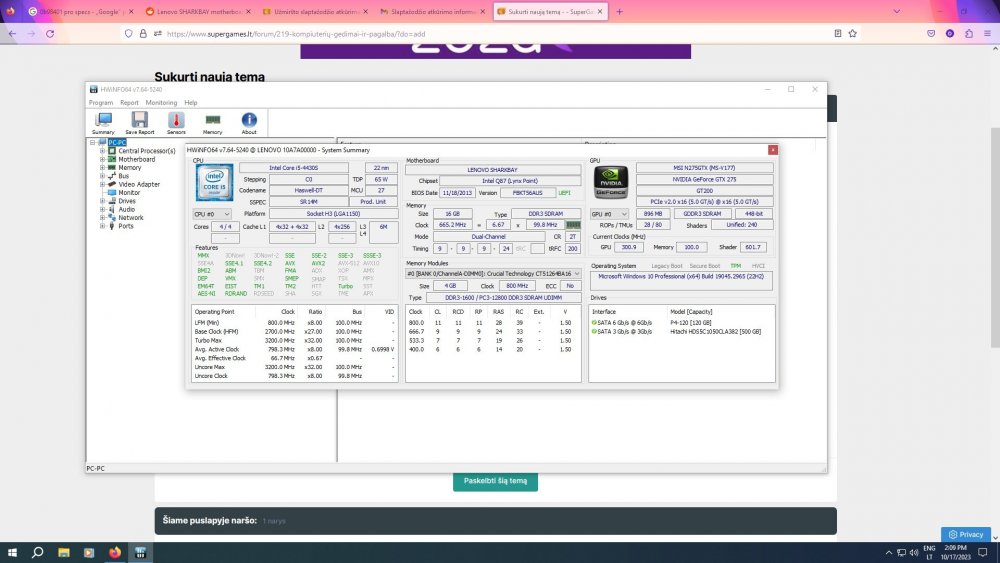Click the Memory module toolbar icon

[212, 123]
